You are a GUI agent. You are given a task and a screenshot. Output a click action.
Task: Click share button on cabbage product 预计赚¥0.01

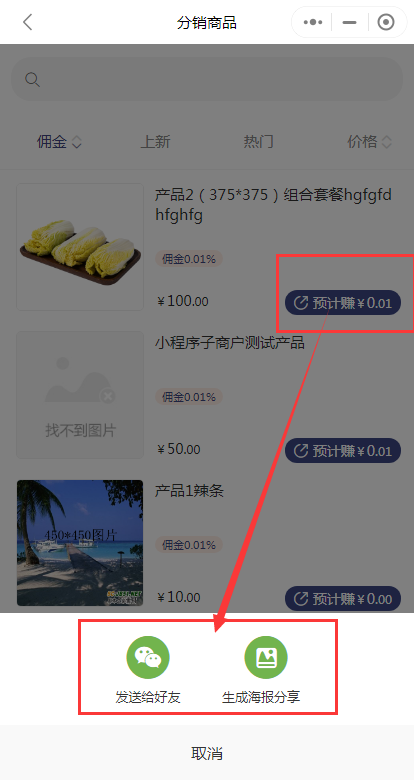[343, 302]
